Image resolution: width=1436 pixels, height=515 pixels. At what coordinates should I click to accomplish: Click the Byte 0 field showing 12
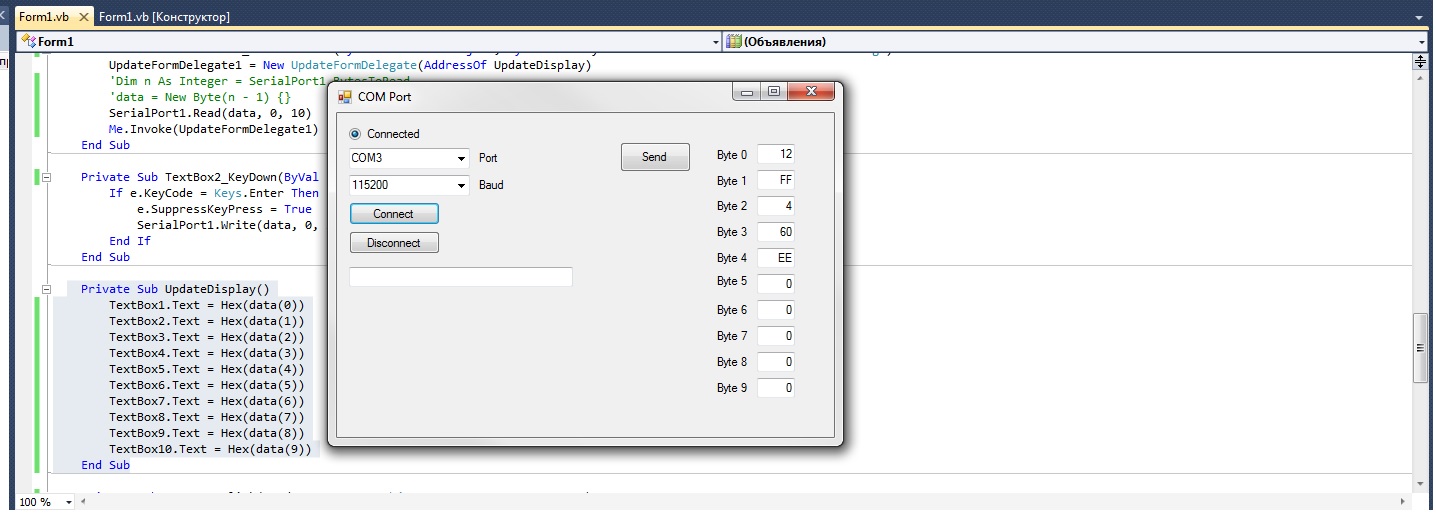click(776, 154)
